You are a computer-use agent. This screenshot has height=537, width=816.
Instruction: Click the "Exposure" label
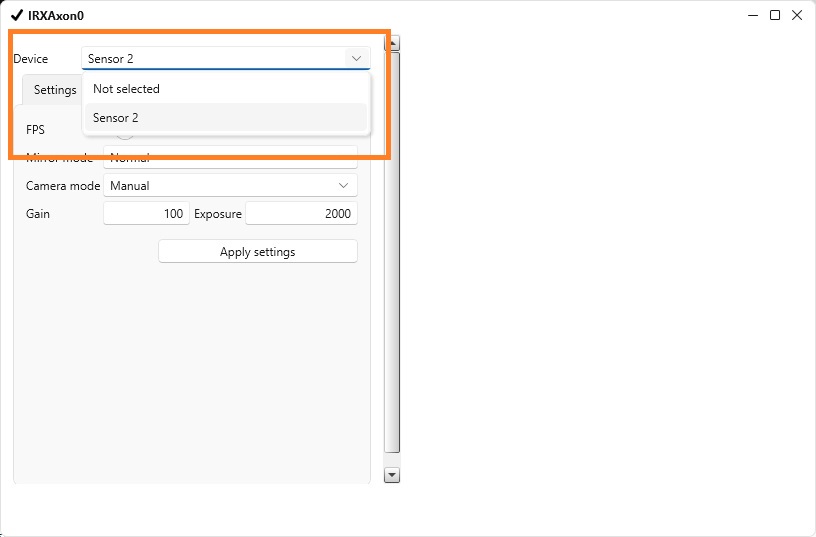pyautogui.click(x=218, y=214)
